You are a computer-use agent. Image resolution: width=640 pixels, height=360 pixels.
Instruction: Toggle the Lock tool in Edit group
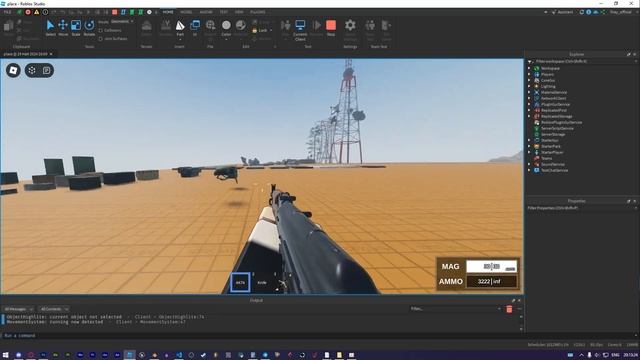tap(262, 31)
